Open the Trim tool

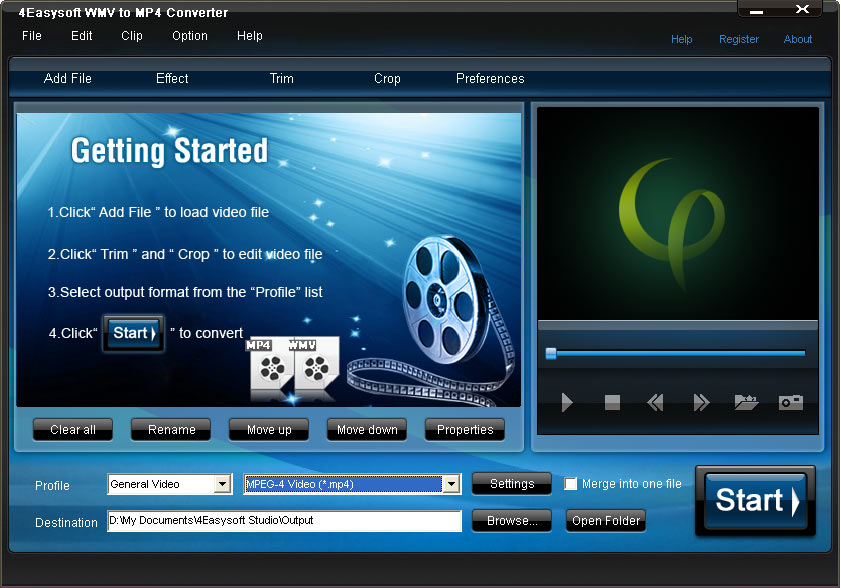(x=281, y=78)
